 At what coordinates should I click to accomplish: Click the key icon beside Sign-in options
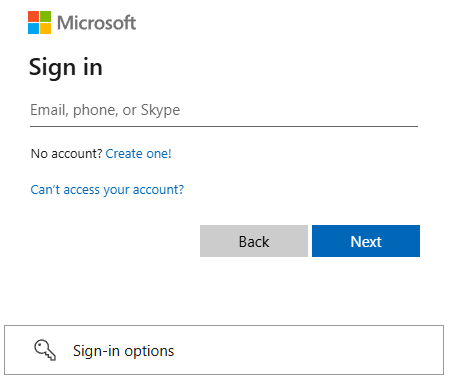coord(45,350)
